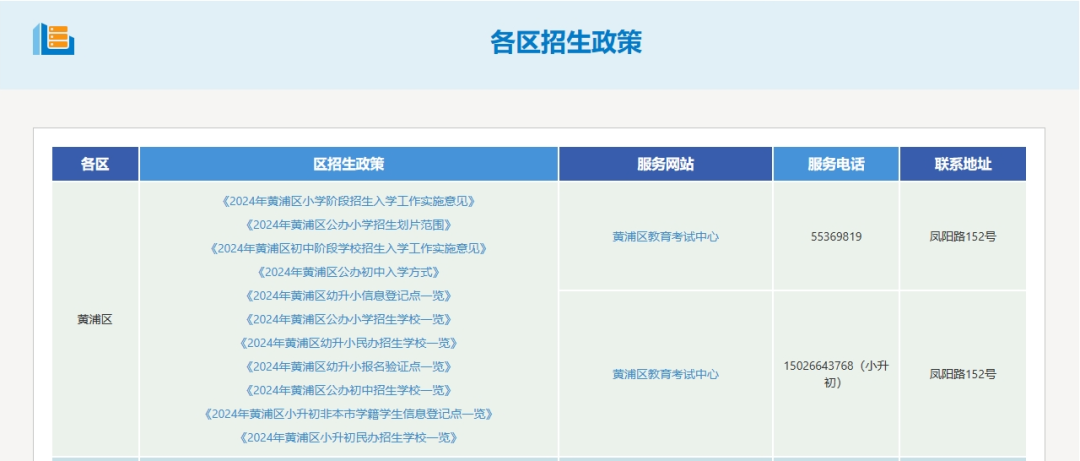Open 《2024年黄浦区公办小学招生学校一览》
1080x461 pixels.
(349, 319)
